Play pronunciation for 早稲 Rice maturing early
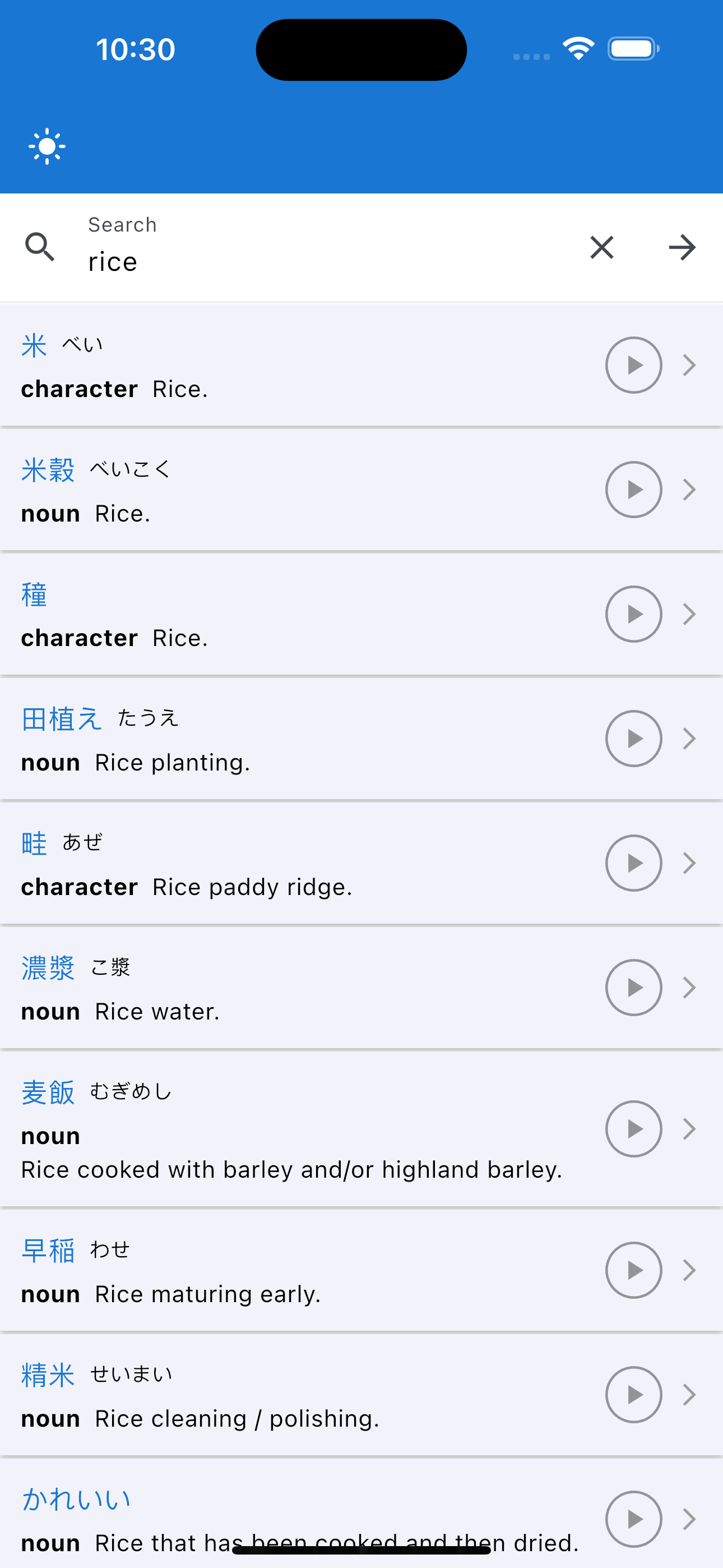Screen dimensions: 723x1568 point(633,1270)
